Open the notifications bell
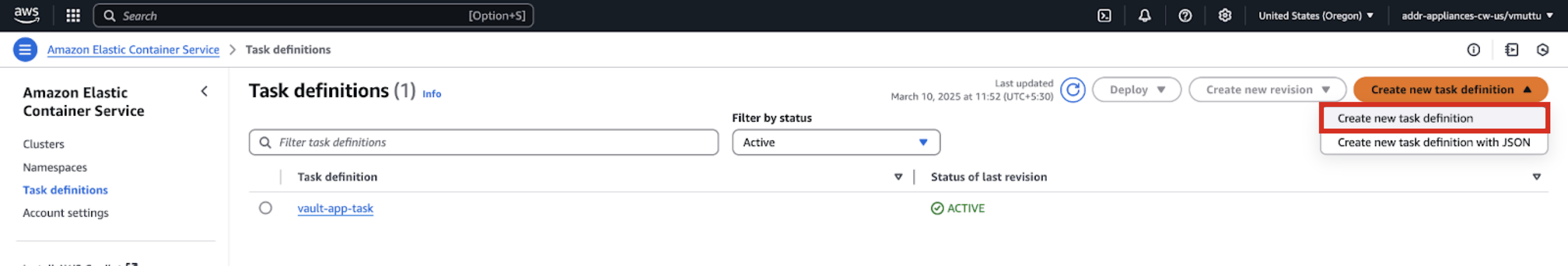 click(x=1144, y=16)
